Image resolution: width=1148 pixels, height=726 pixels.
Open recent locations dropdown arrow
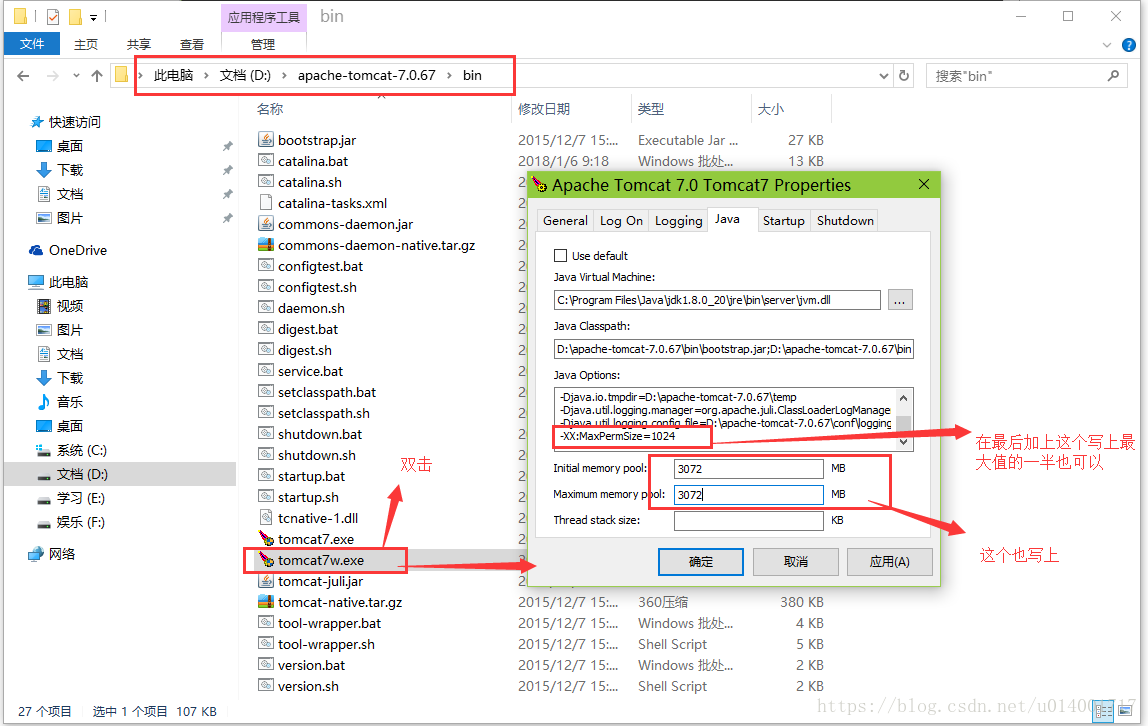click(x=76, y=75)
